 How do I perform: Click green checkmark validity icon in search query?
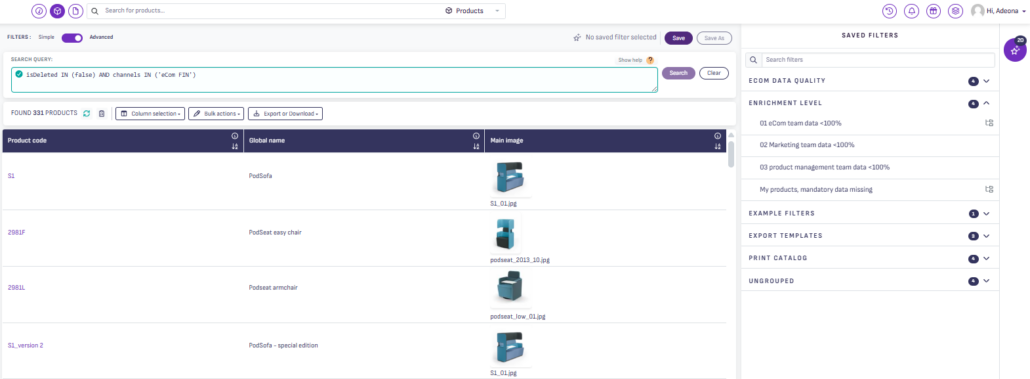[x=19, y=74]
